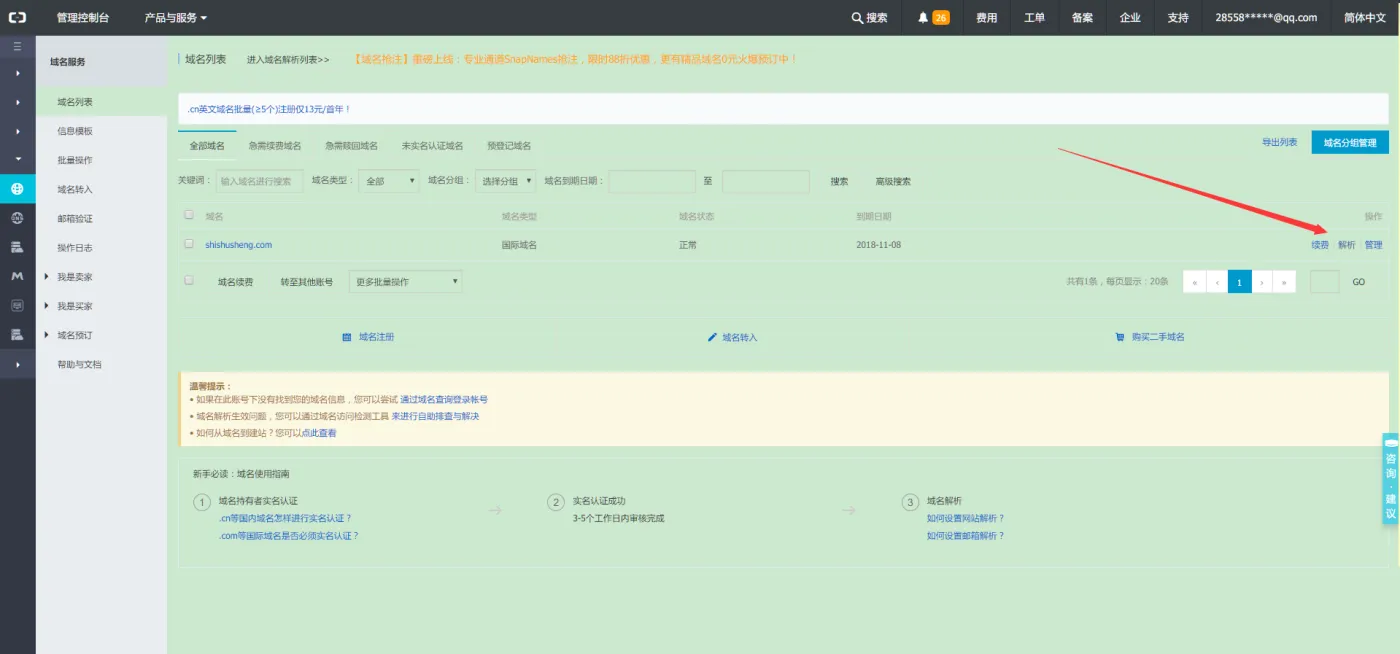Tick the checkbox for shishusheng.com row

[x=189, y=244]
